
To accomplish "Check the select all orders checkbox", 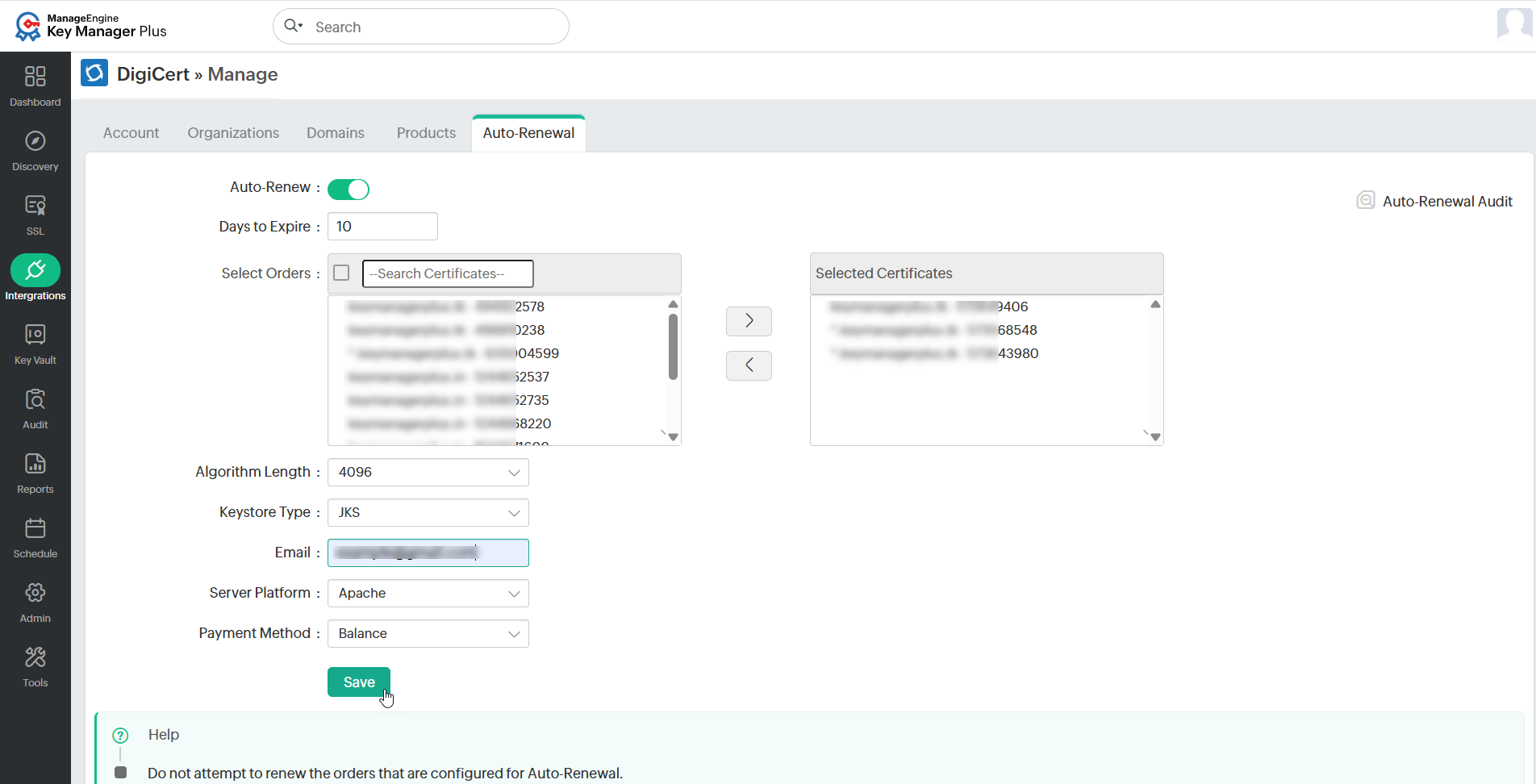I will 341,273.
